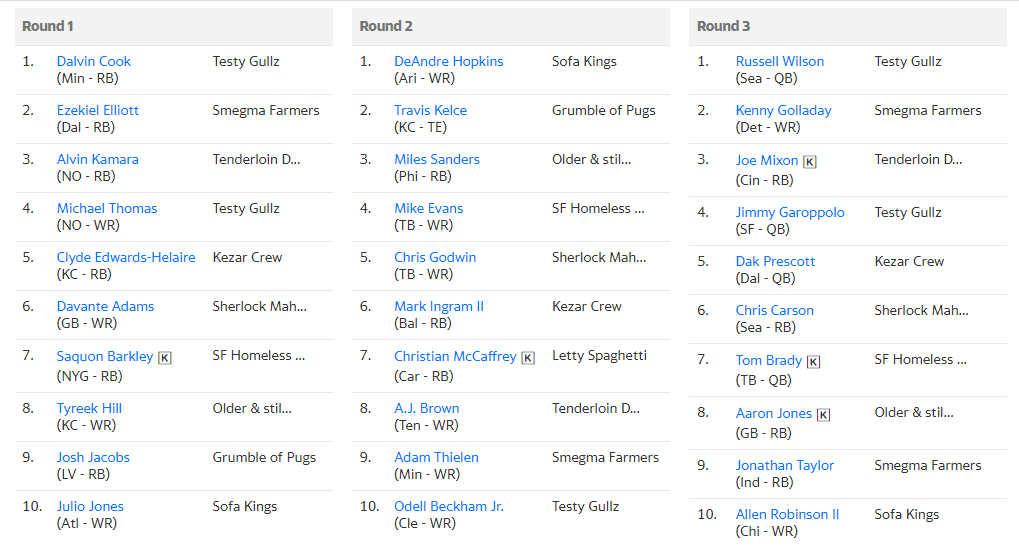Click the Travis Kelce link

pos(430,110)
